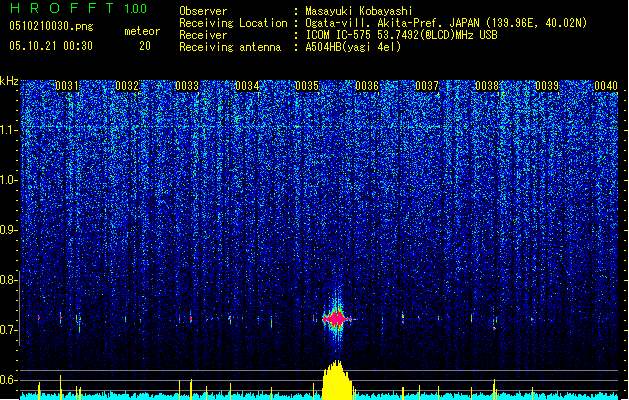Click the meteor count label
The height and width of the screenshot is (400, 629).
[x=142, y=31]
